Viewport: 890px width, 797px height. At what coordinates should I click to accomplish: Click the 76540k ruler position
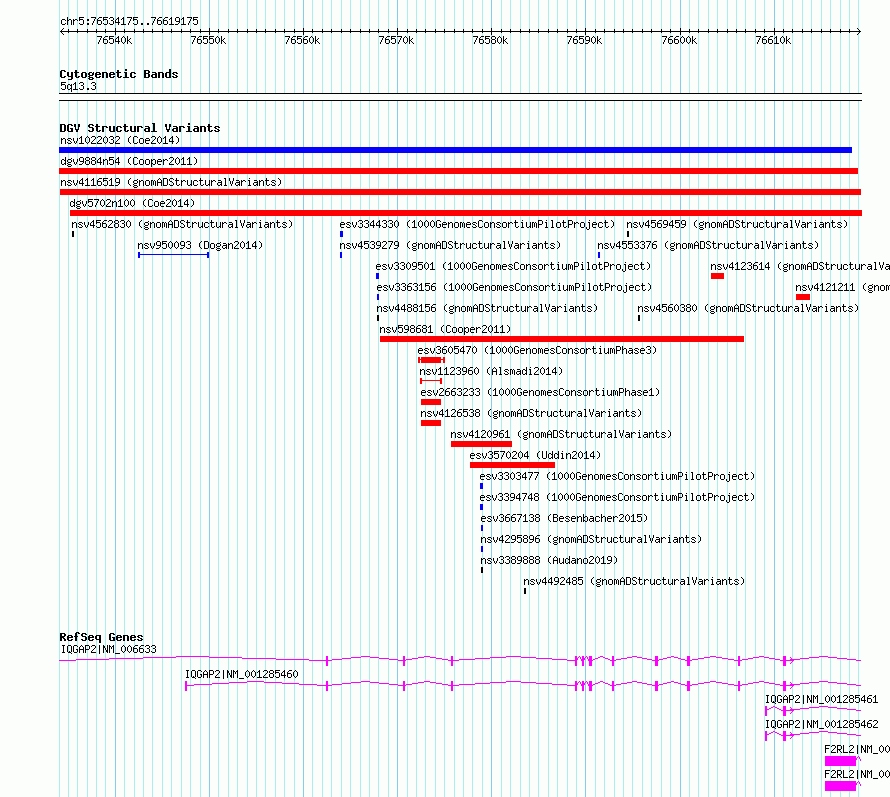tap(115, 40)
